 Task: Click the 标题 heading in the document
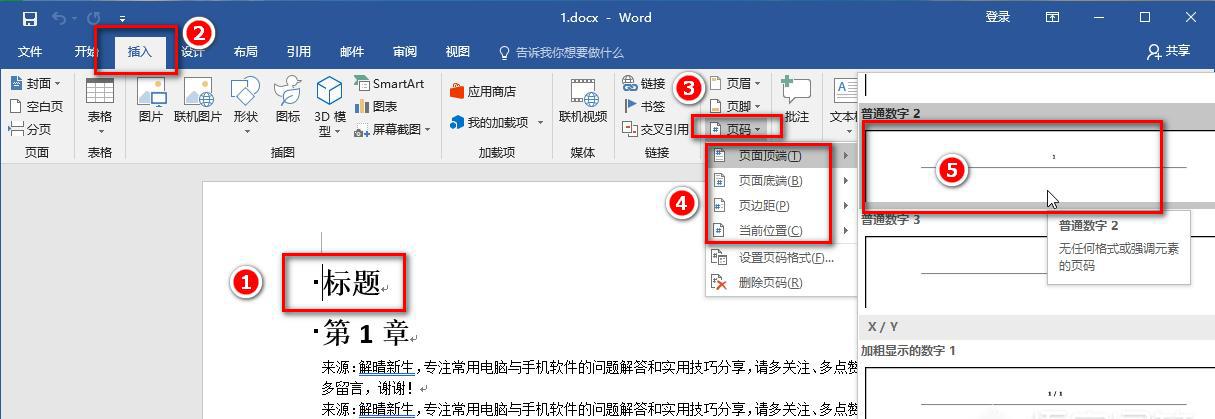coord(351,283)
